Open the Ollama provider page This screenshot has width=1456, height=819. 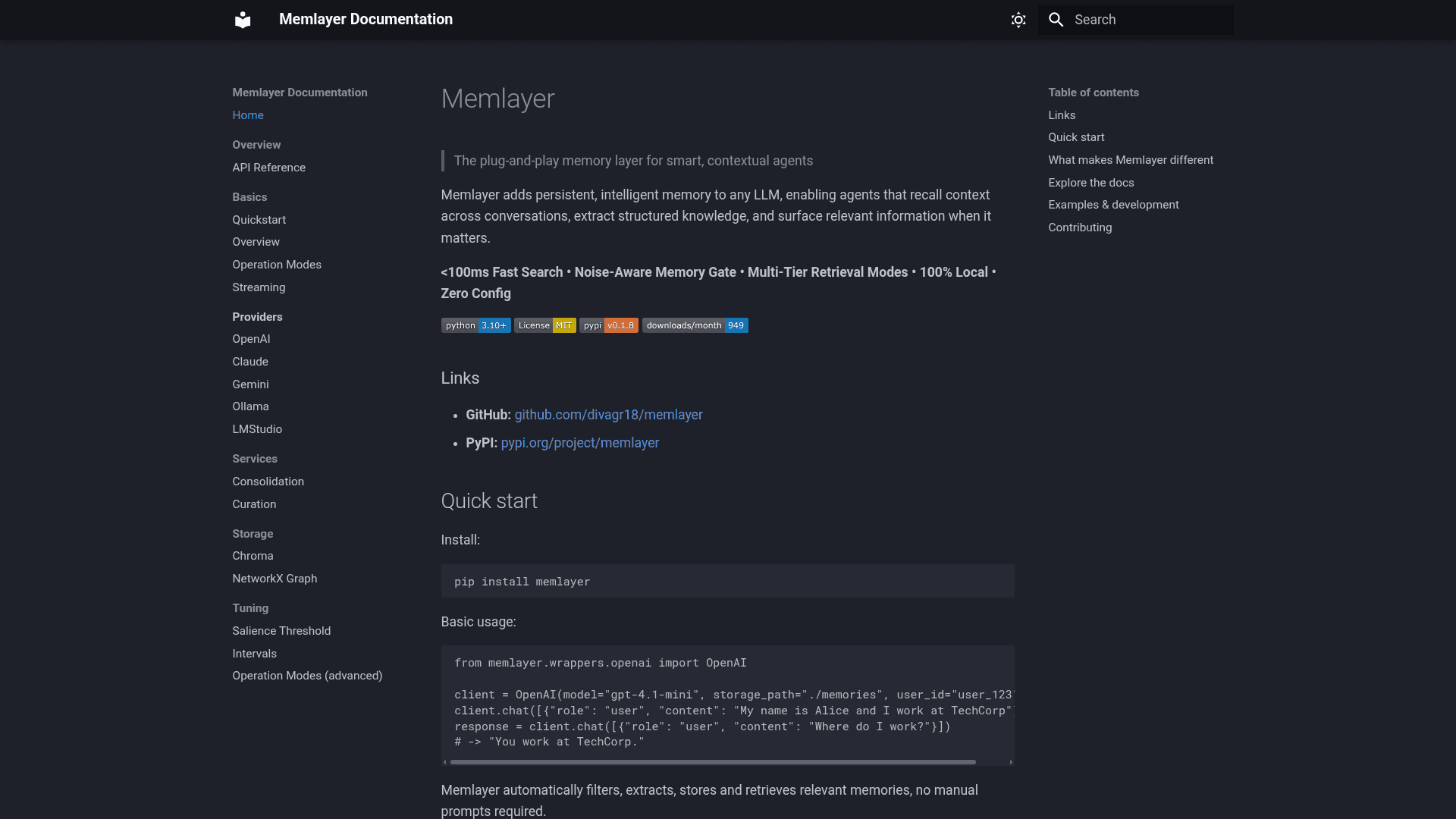[x=250, y=406]
